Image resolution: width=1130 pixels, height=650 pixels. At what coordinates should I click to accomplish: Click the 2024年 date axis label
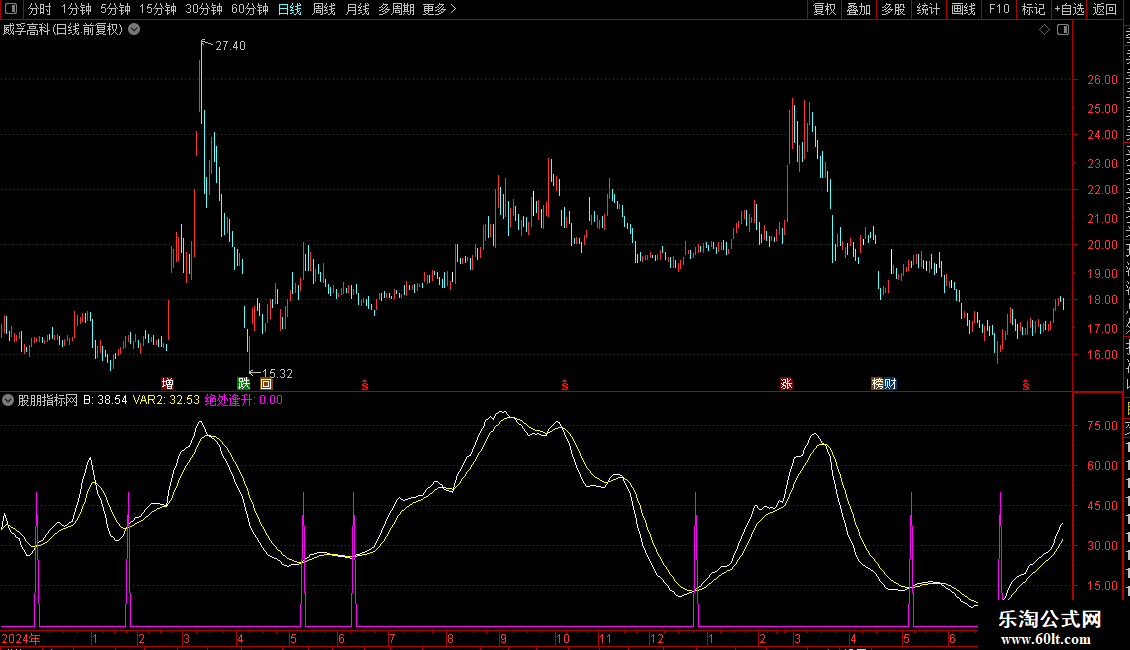21,638
